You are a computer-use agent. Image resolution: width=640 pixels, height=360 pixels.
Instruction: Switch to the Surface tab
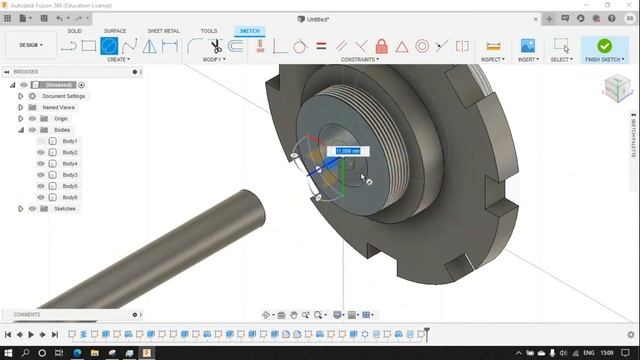115,31
